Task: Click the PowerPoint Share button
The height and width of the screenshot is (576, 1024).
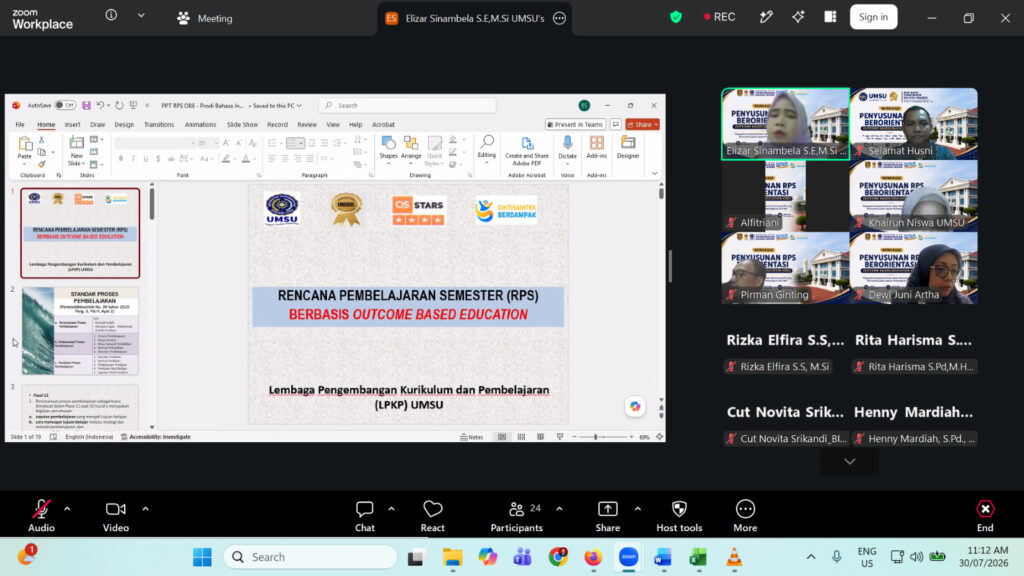Action: click(643, 124)
